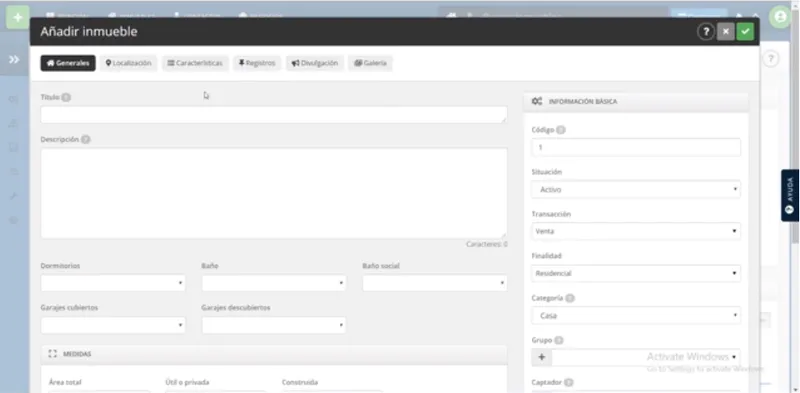Click the green plus add button
The height and width of the screenshot is (393, 800).
point(17,17)
